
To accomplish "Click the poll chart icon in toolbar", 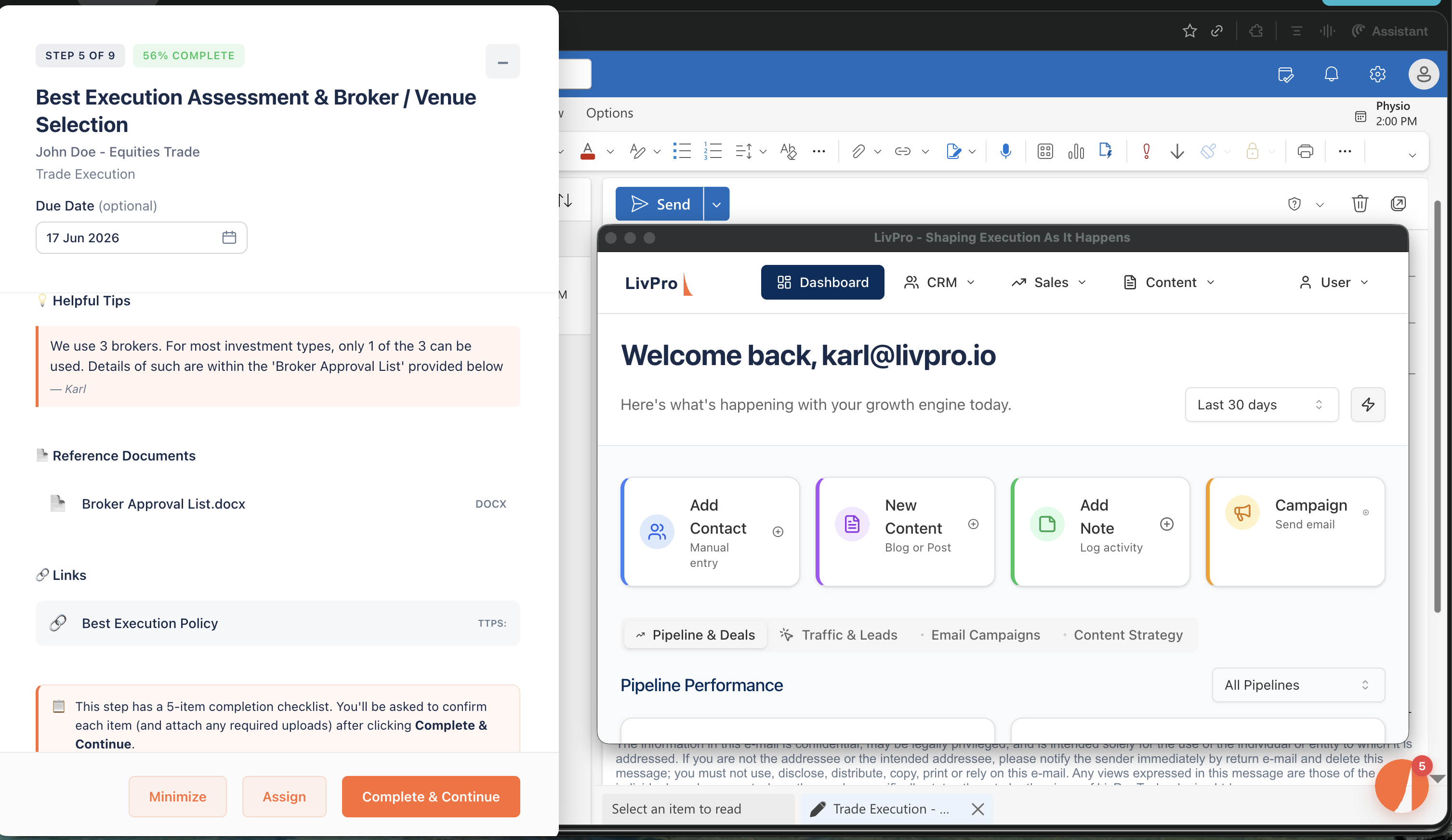I will [x=1076, y=152].
